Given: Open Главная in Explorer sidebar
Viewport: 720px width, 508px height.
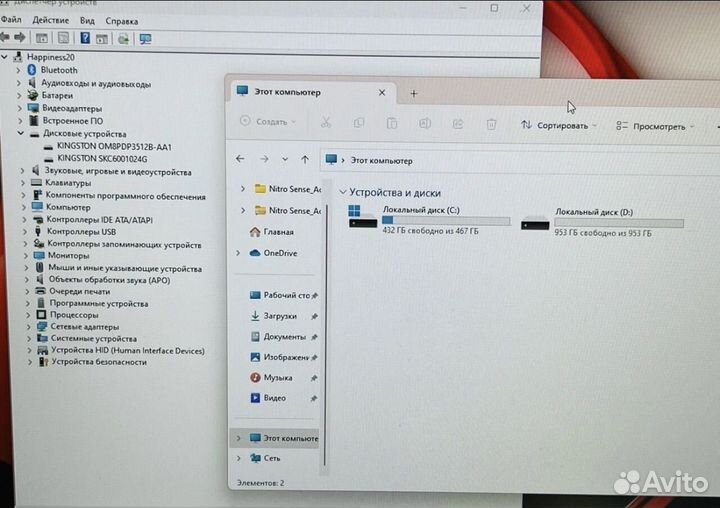Looking at the screenshot, I should click(271, 232).
